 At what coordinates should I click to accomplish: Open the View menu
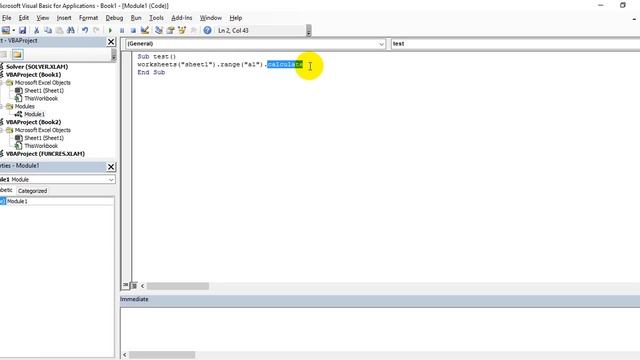coord(42,18)
